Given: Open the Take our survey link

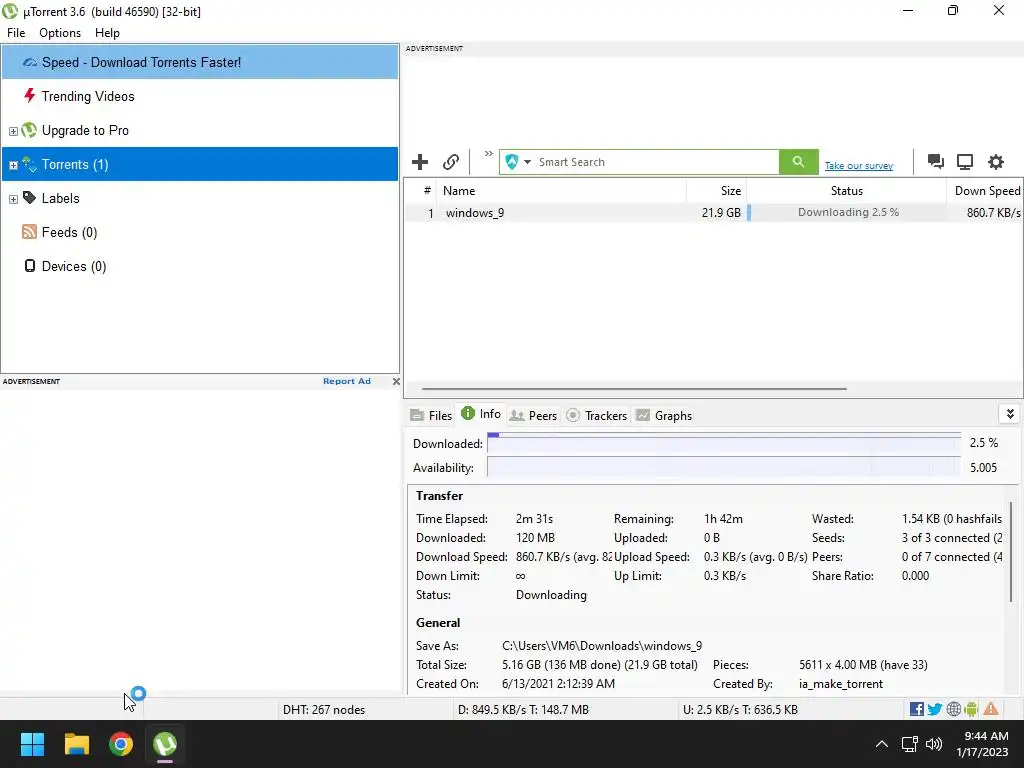Looking at the screenshot, I should coord(858,166).
